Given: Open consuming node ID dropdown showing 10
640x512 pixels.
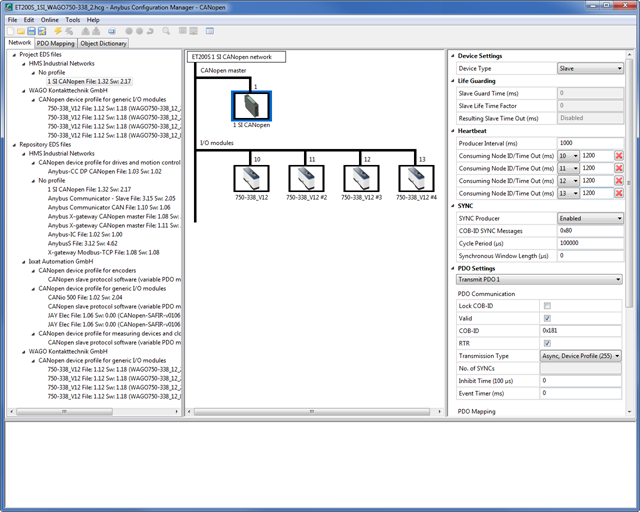Looking at the screenshot, I should coord(569,156).
